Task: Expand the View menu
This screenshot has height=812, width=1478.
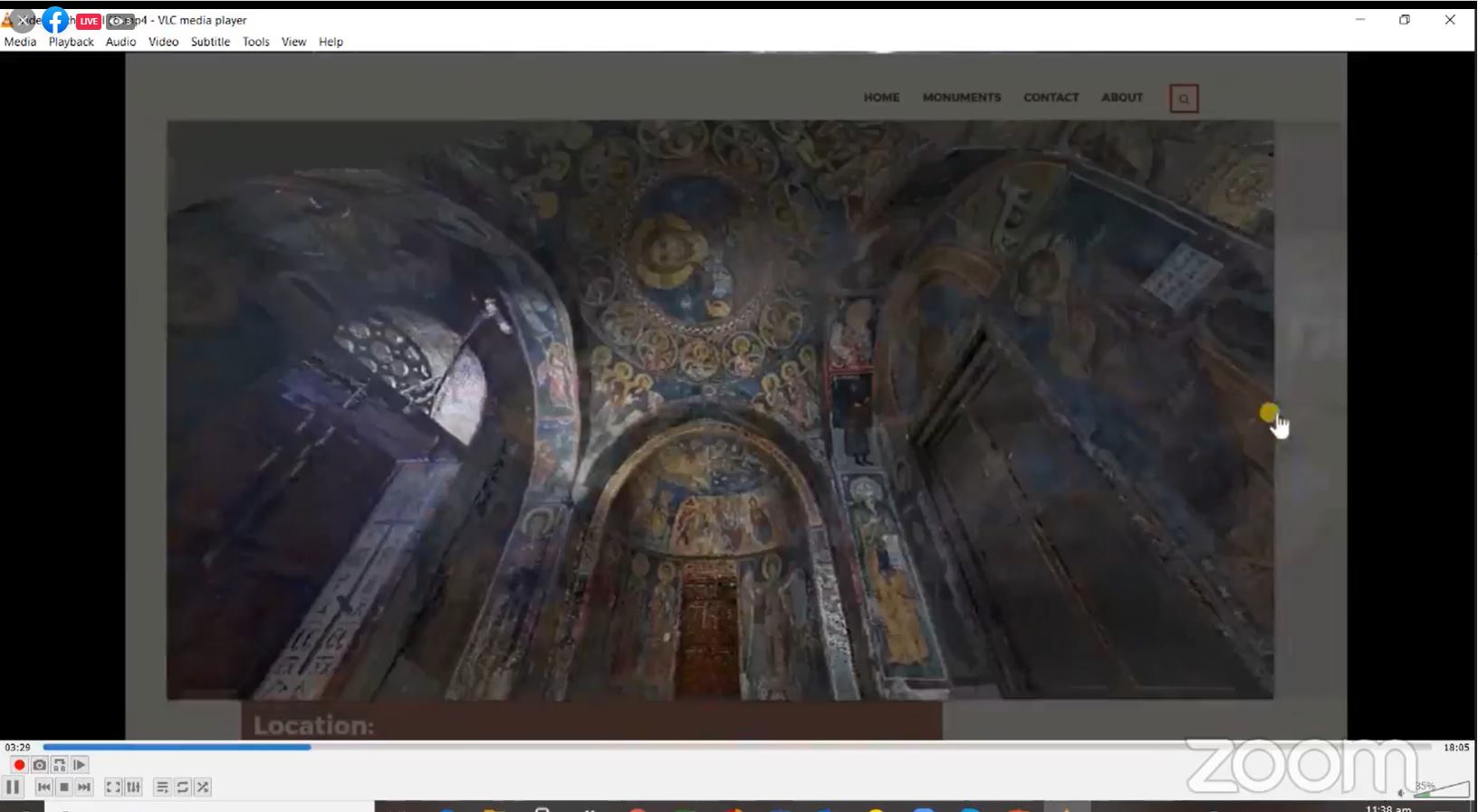Action: point(293,42)
